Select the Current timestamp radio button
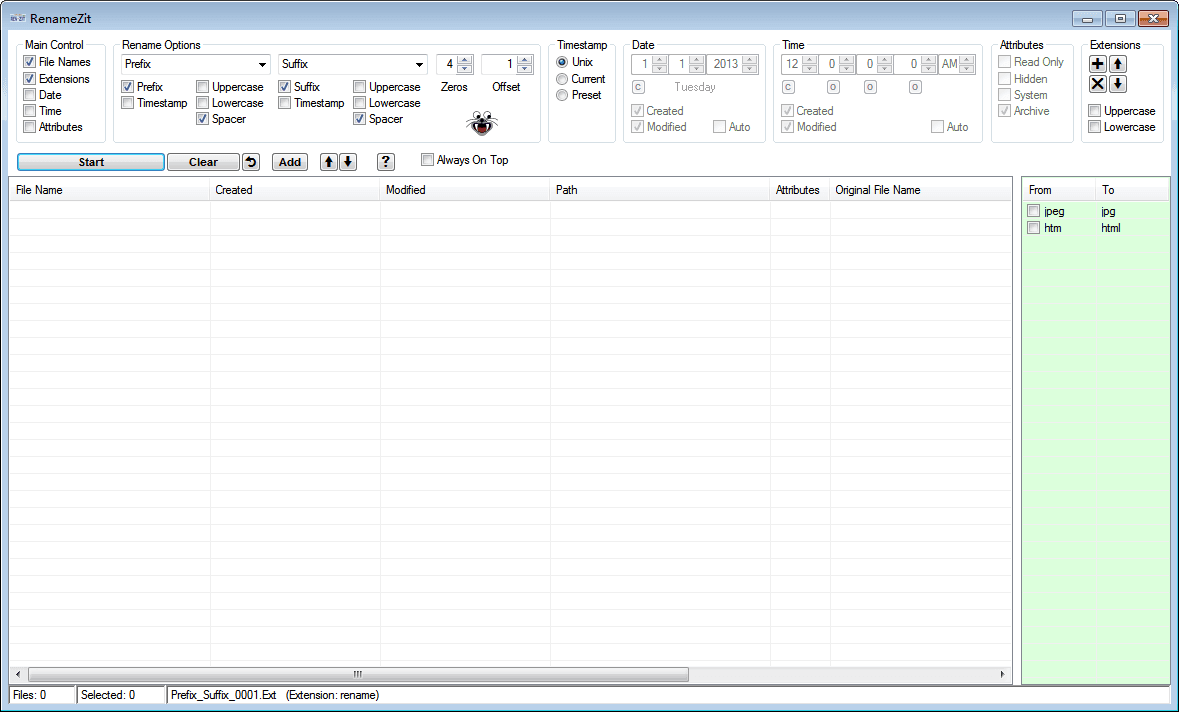Screen dimensions: 1179x712 (x=563, y=79)
